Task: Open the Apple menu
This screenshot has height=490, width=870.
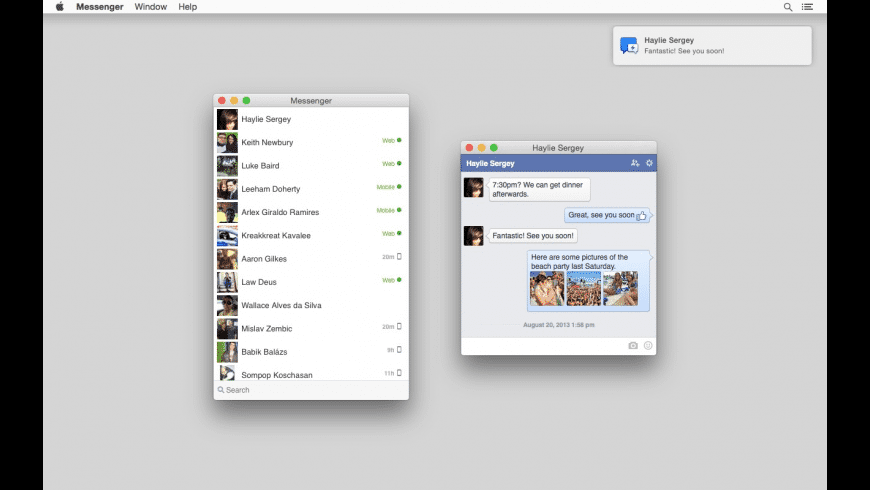Action: [x=59, y=7]
